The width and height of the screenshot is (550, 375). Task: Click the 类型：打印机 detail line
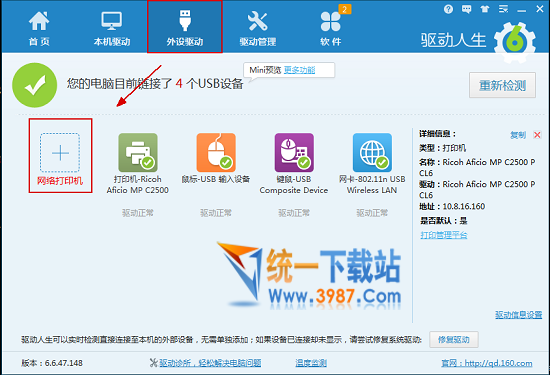(x=443, y=148)
